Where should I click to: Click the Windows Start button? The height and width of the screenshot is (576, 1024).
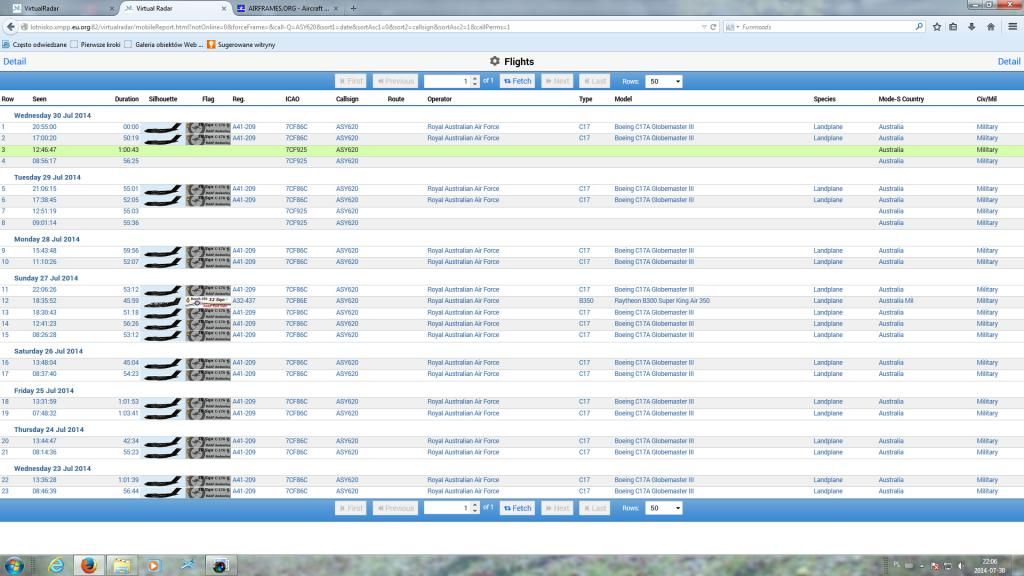point(17,564)
